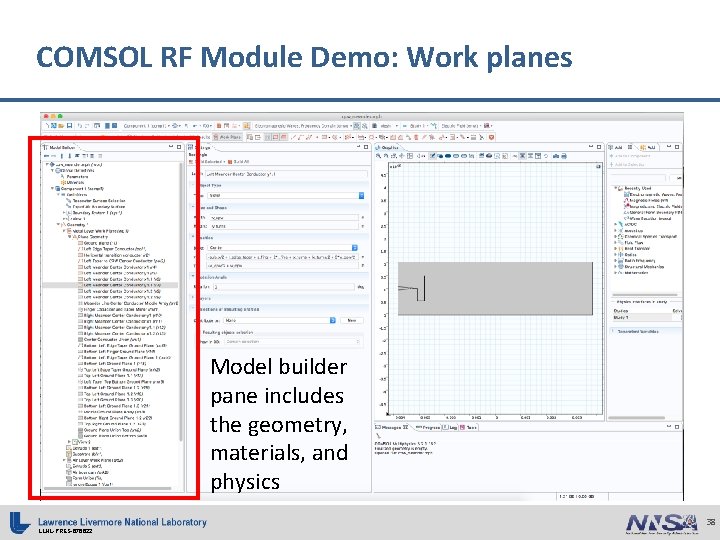Select Optics in physics tree
Viewport: 720px width, 540px height.
click(627, 254)
